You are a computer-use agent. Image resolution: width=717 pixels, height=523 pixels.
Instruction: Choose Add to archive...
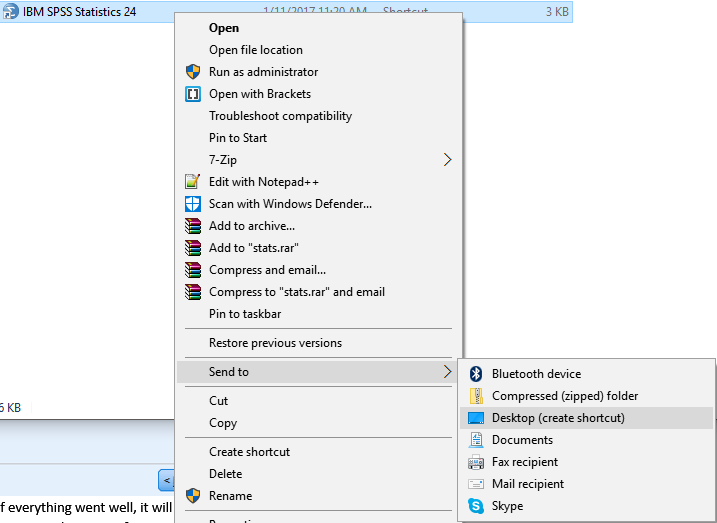pyautogui.click(x=318, y=226)
